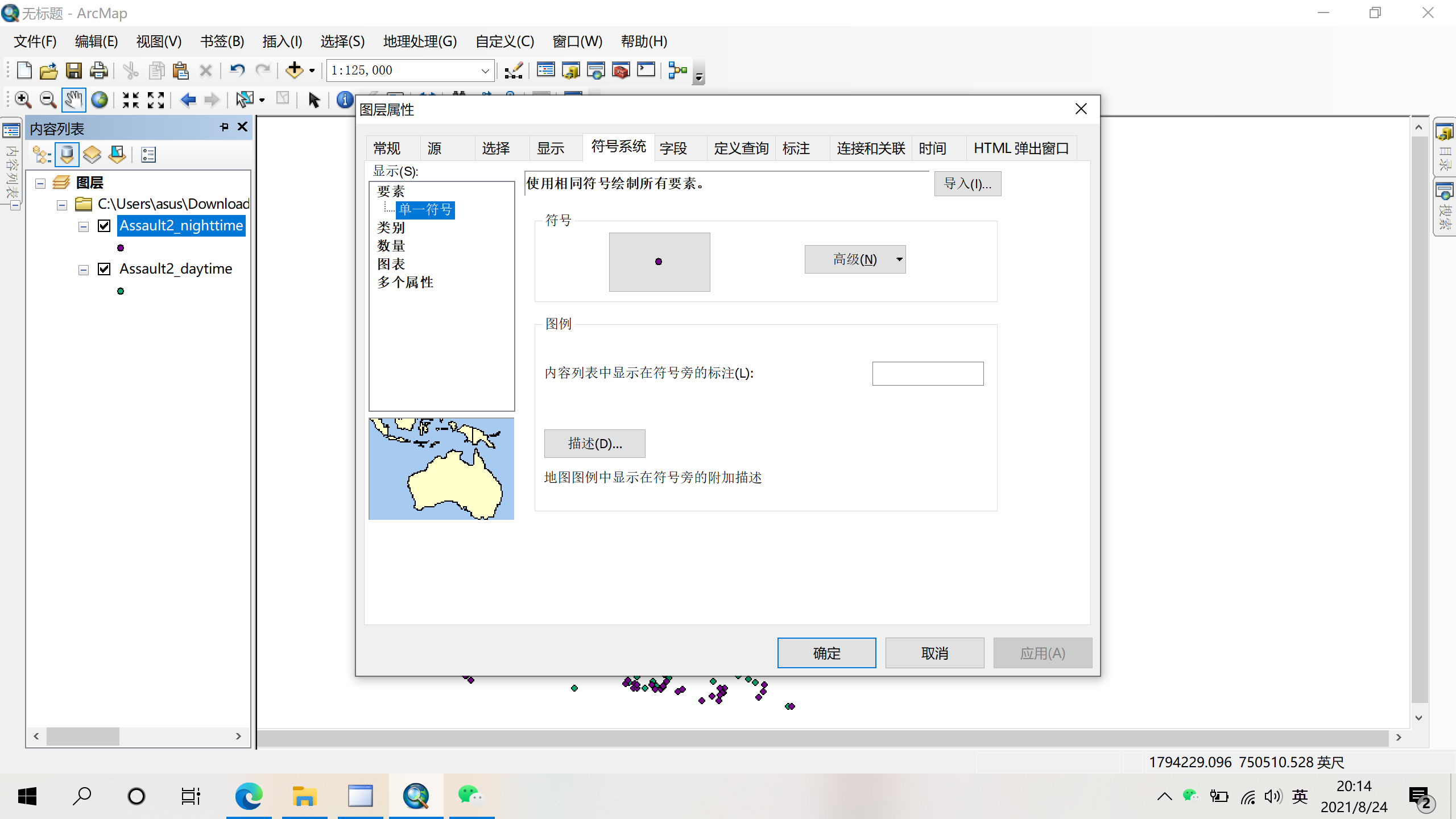Go back to the previous extent
1456x819 pixels.
pos(188,100)
